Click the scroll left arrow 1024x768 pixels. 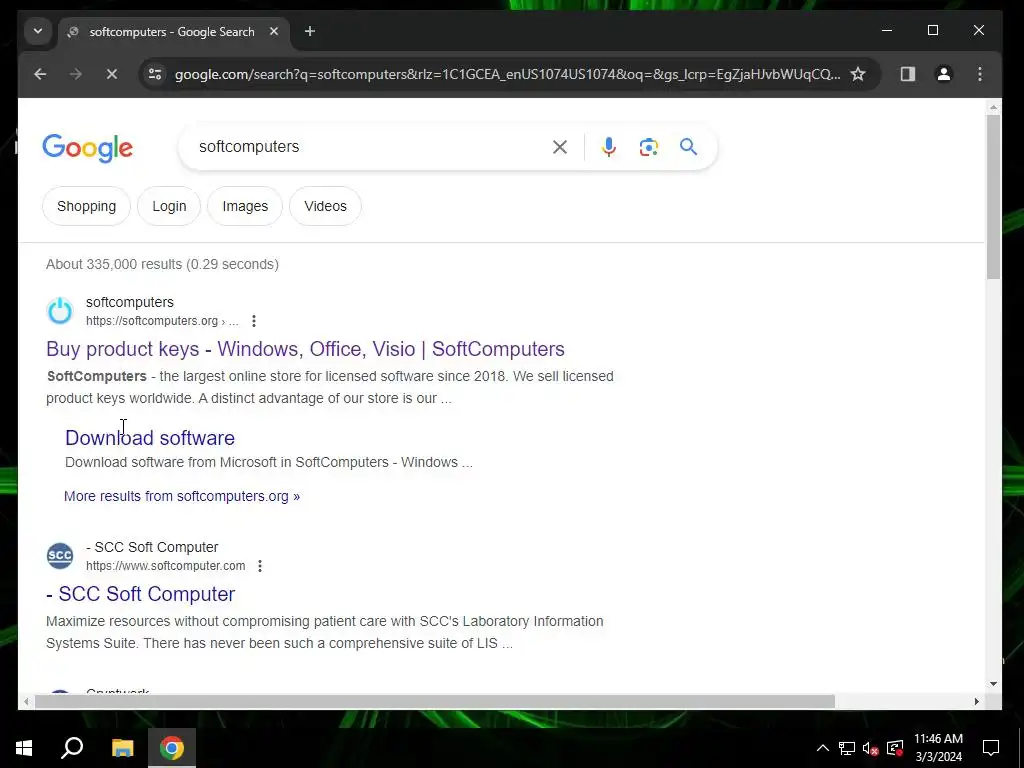coord(26,701)
